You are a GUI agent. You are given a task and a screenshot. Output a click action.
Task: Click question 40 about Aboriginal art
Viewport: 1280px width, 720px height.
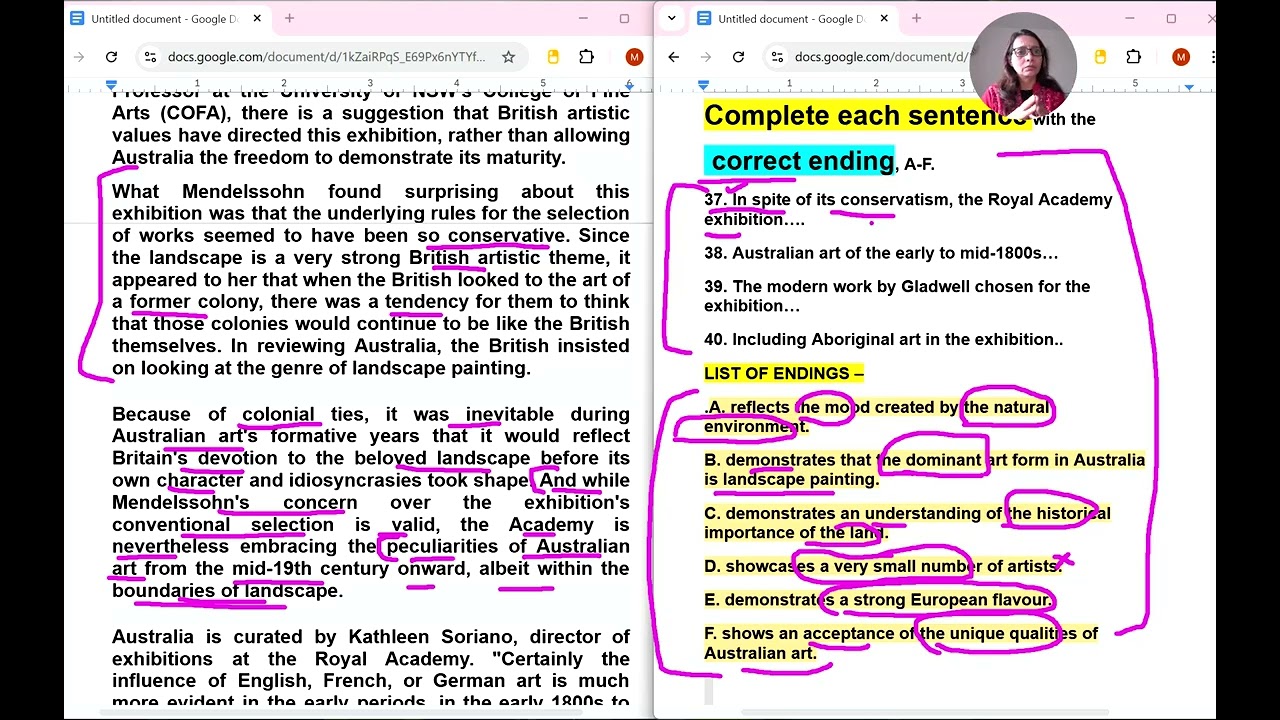point(883,339)
